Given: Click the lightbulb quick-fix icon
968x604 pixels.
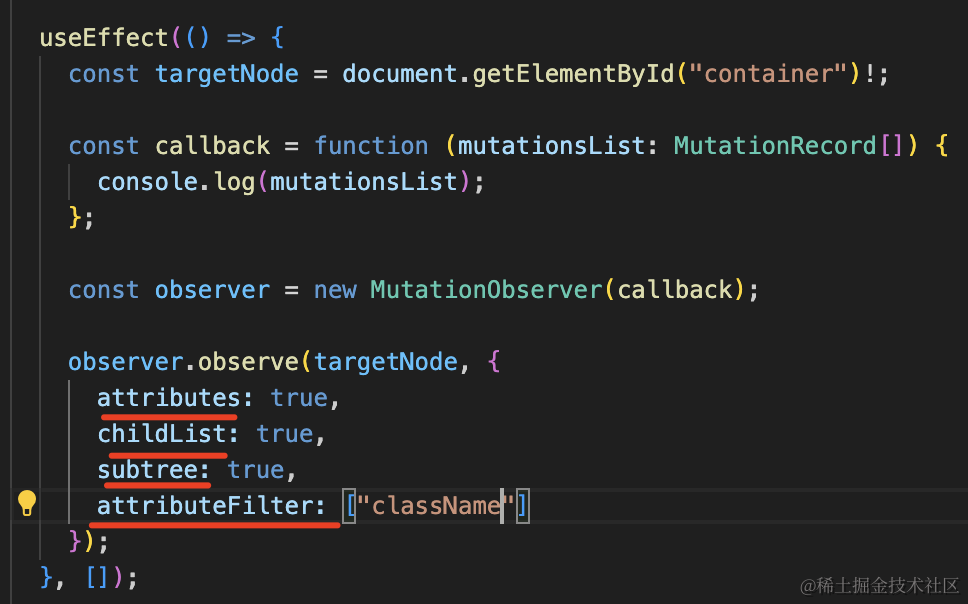Looking at the screenshot, I should click(x=27, y=503).
